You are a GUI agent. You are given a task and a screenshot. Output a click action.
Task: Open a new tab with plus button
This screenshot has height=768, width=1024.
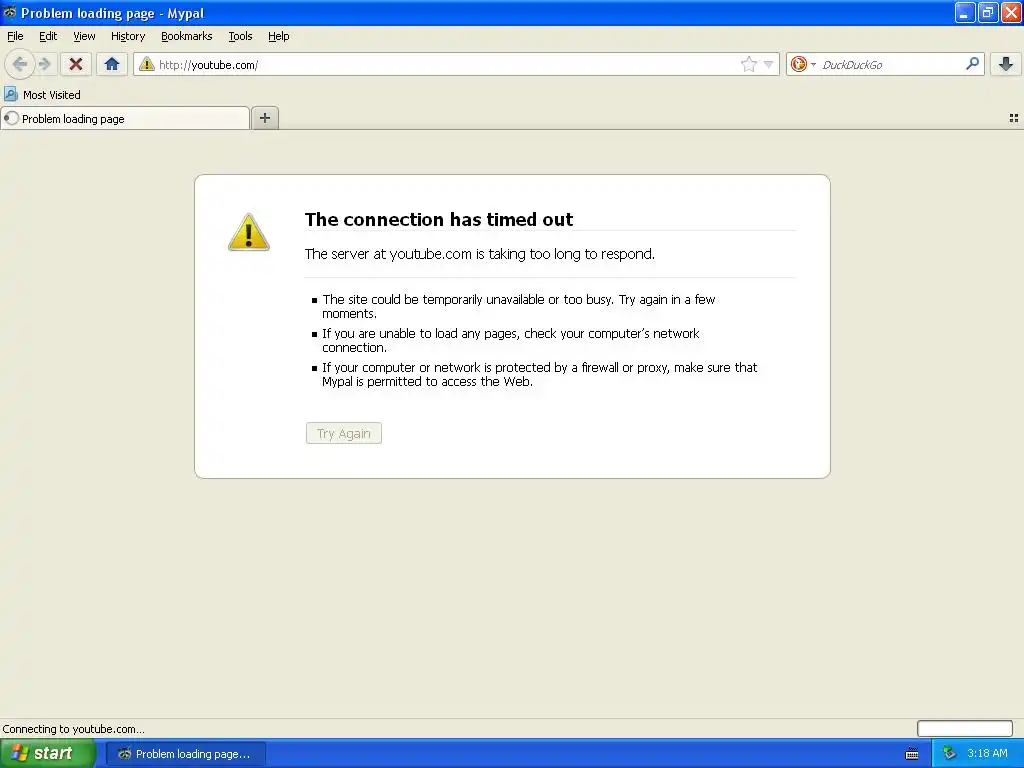point(264,118)
